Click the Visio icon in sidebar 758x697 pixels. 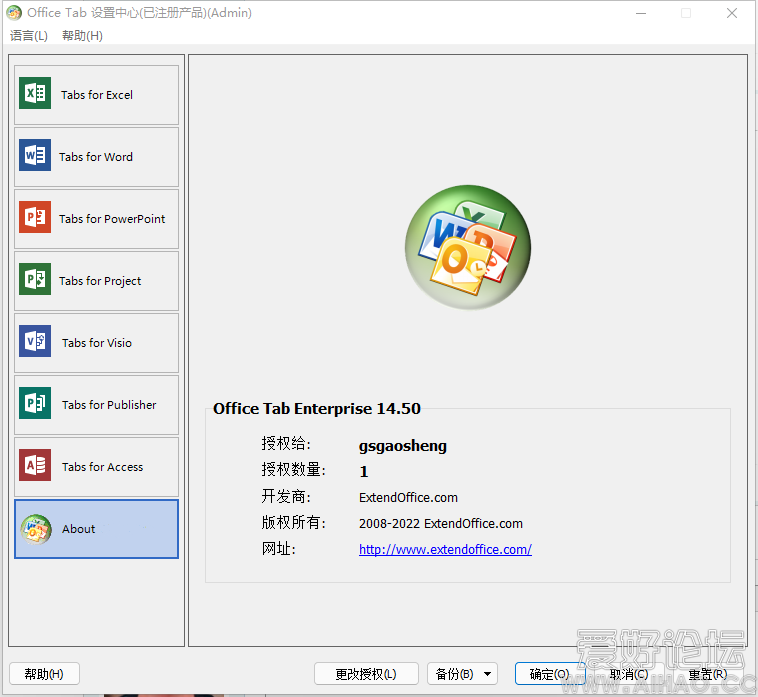[35, 341]
